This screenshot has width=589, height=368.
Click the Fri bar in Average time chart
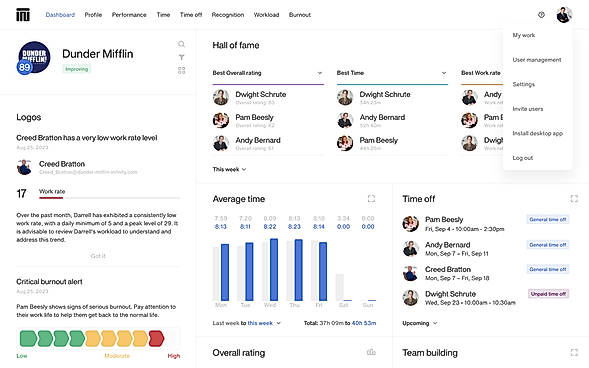pyautogui.click(x=323, y=271)
